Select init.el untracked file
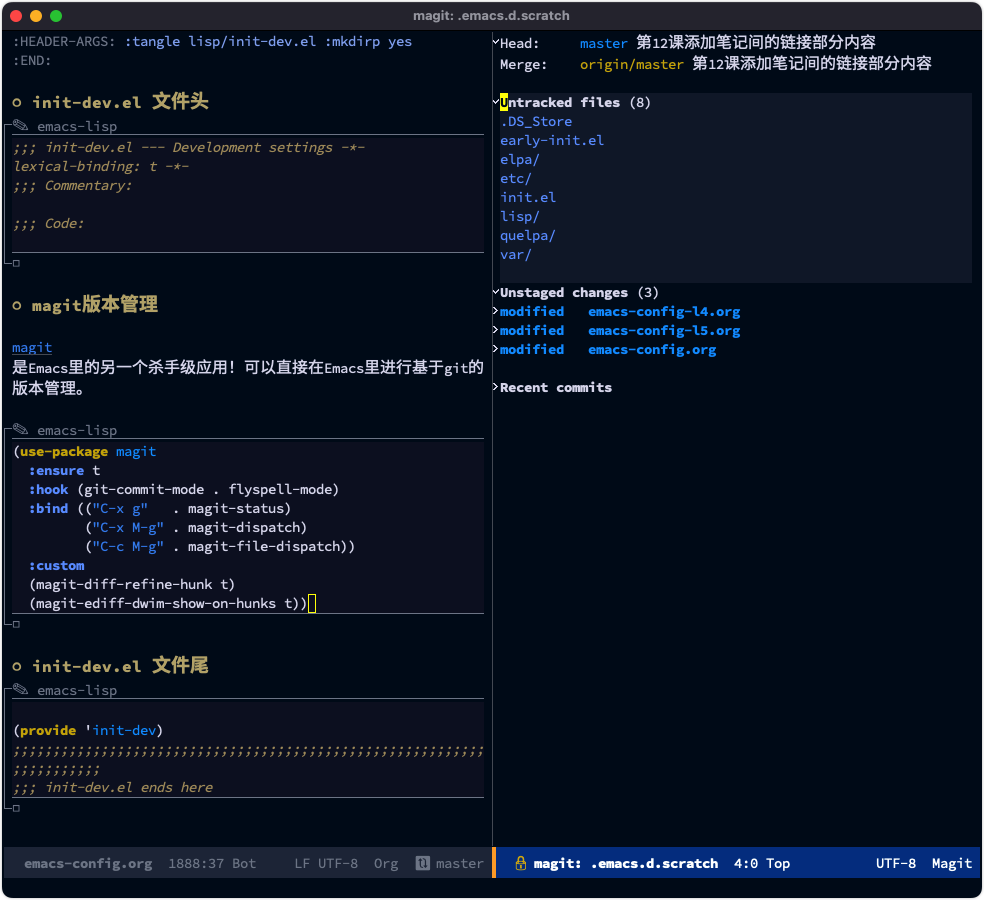The image size is (984, 900). pyautogui.click(x=528, y=197)
